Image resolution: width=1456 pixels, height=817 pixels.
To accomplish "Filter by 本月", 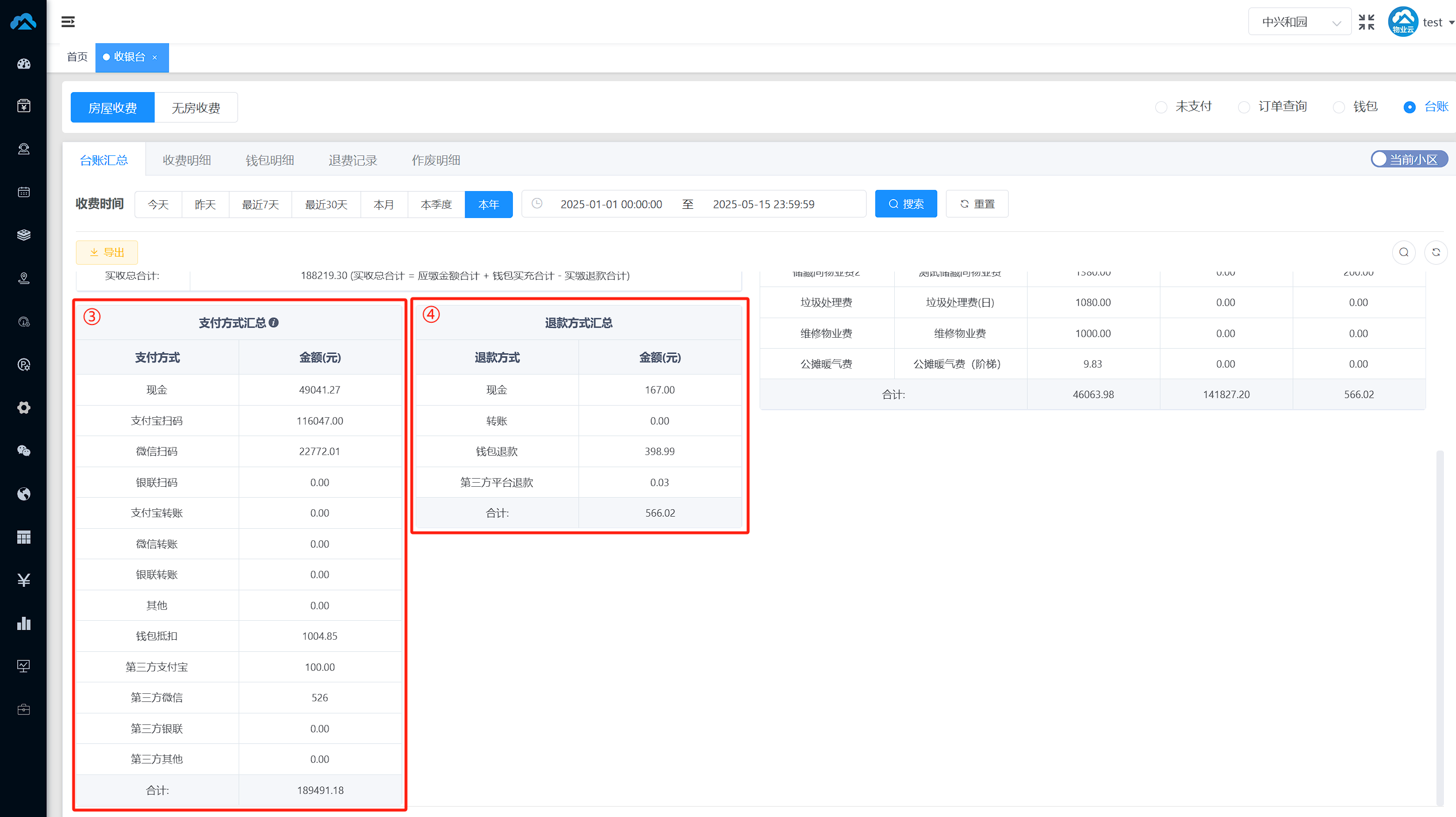I will (x=384, y=204).
